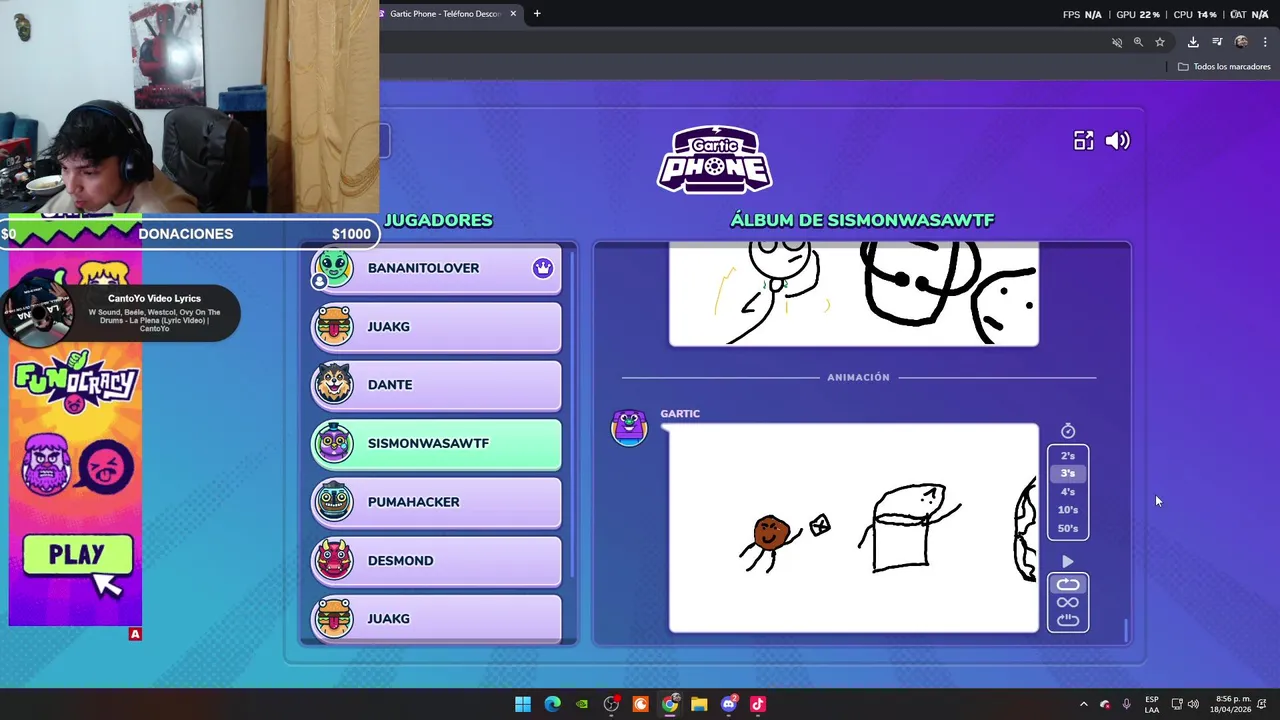Screen dimensions: 1280x720
Task: Click the site muted sound icon in address bar
Action: (x=1117, y=42)
